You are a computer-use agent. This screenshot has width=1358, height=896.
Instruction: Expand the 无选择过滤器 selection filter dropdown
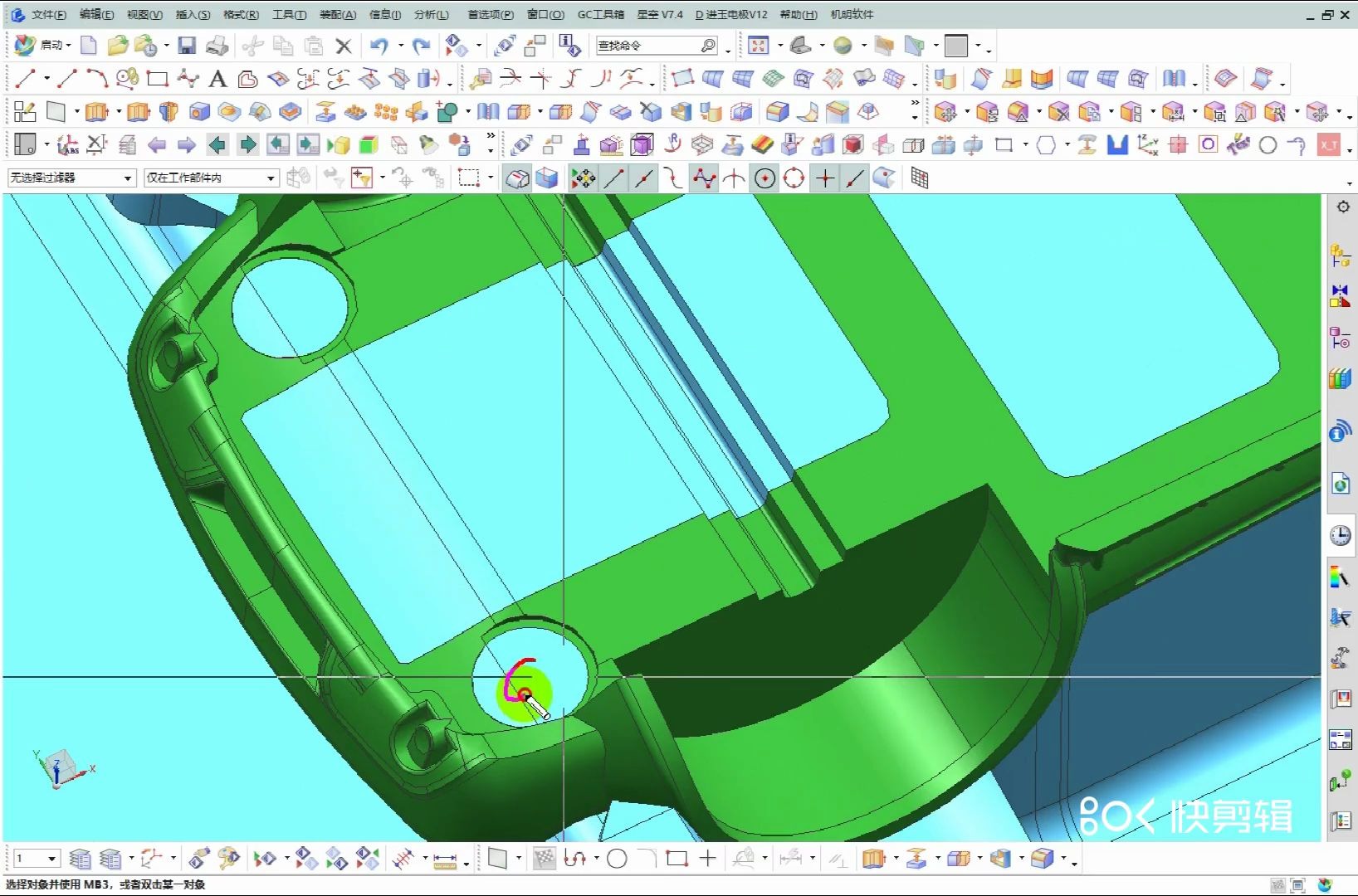128,178
